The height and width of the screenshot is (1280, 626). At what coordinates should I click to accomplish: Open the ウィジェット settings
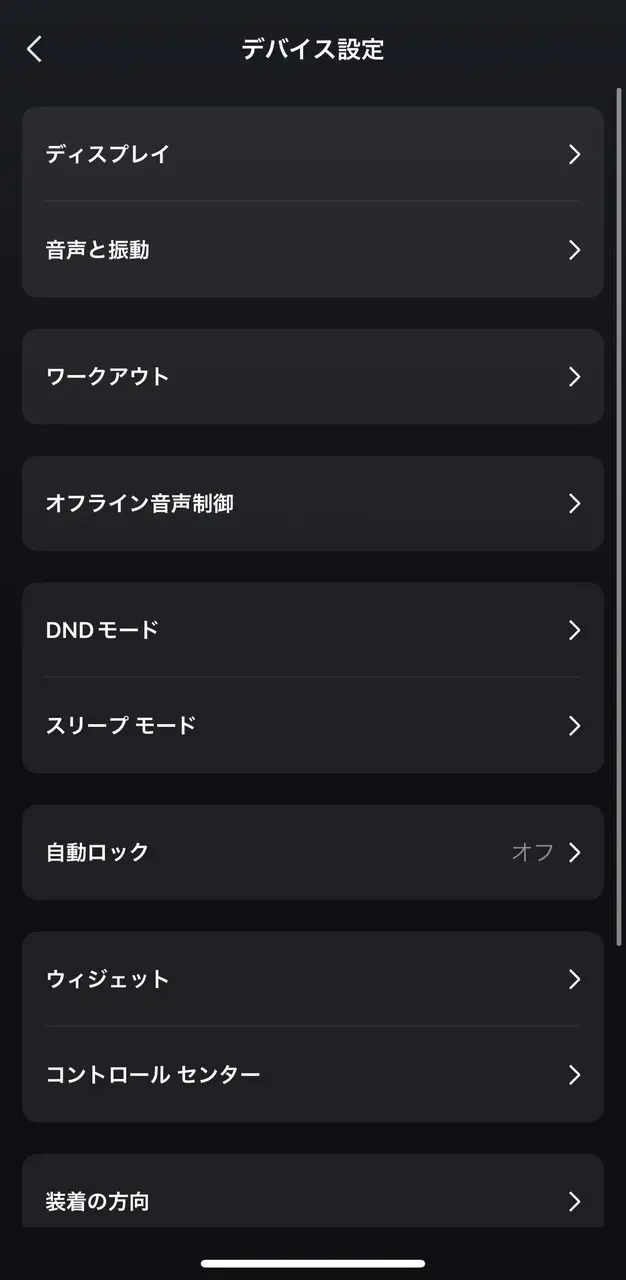[108, 979]
